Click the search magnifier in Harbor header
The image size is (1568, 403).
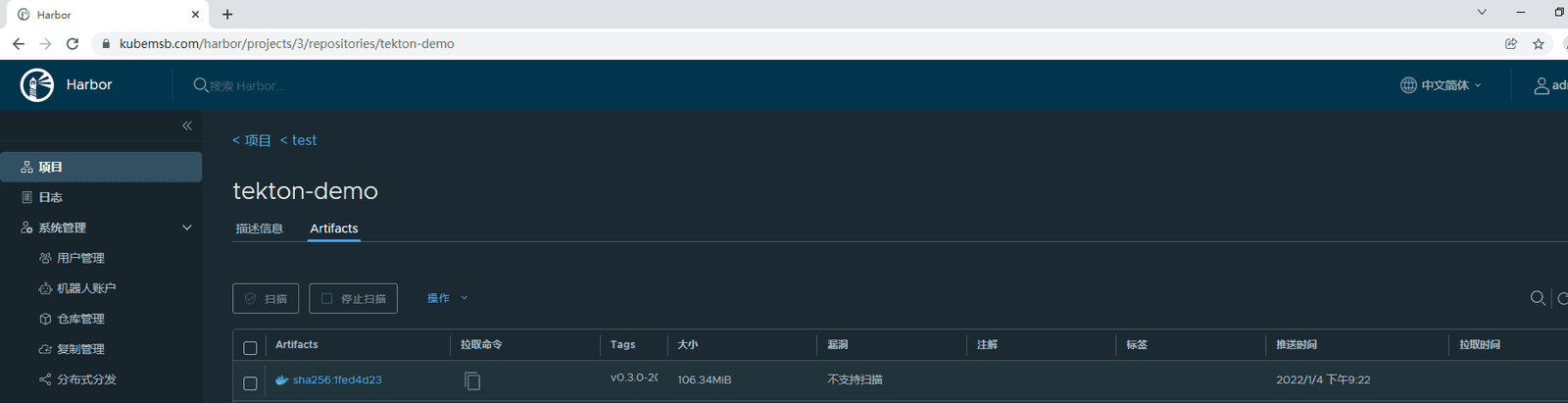click(x=201, y=85)
